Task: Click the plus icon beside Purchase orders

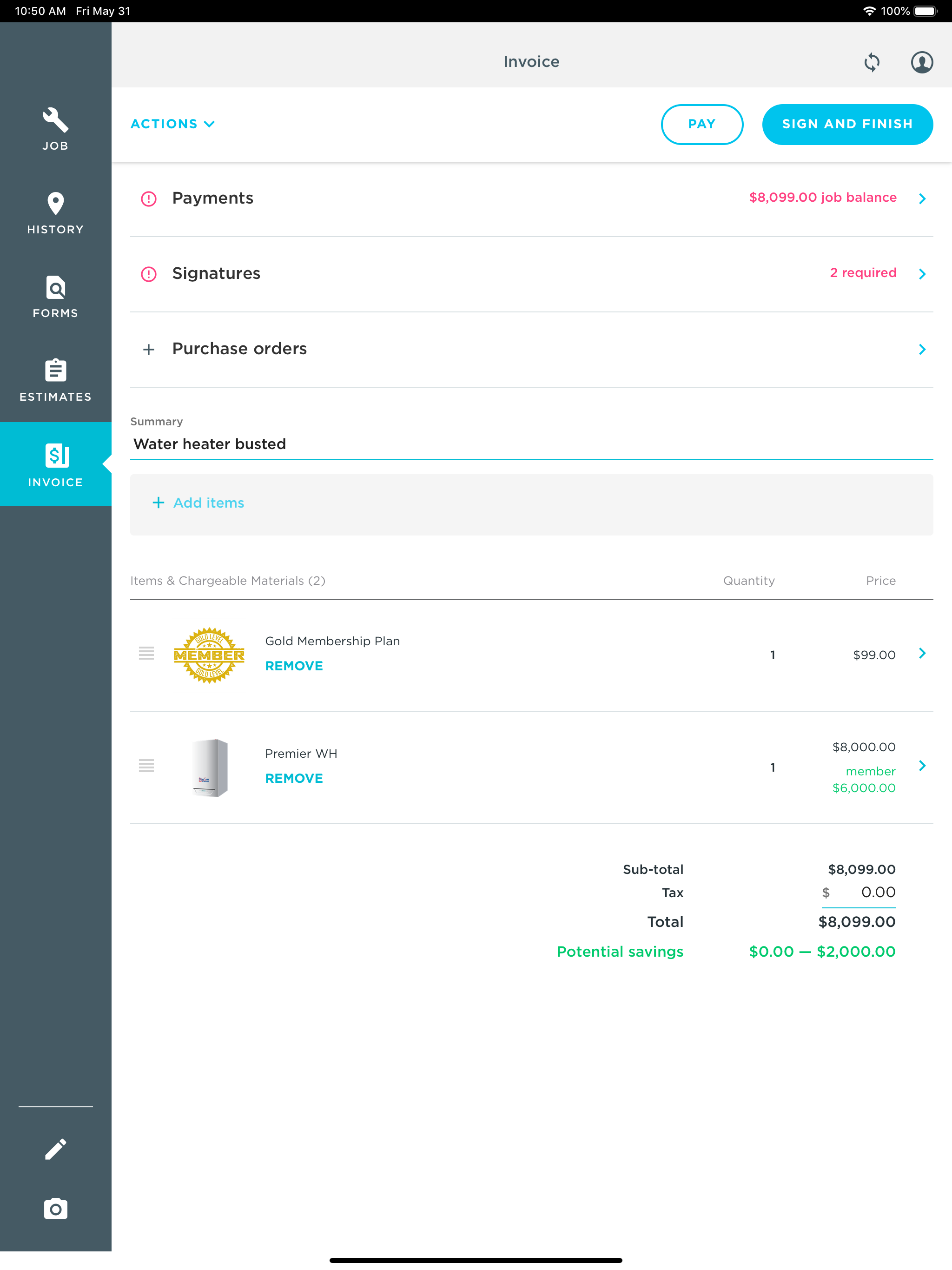Action: (x=149, y=349)
